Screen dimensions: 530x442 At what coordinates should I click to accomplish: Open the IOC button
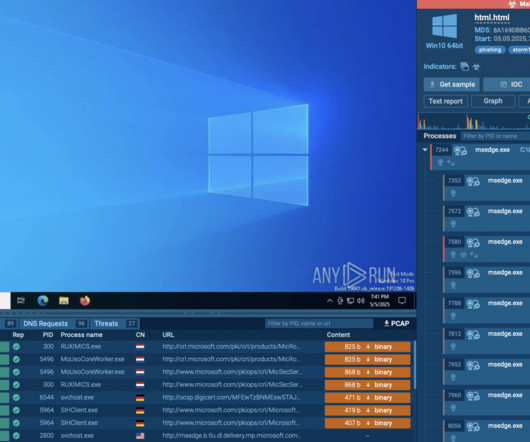507,84
